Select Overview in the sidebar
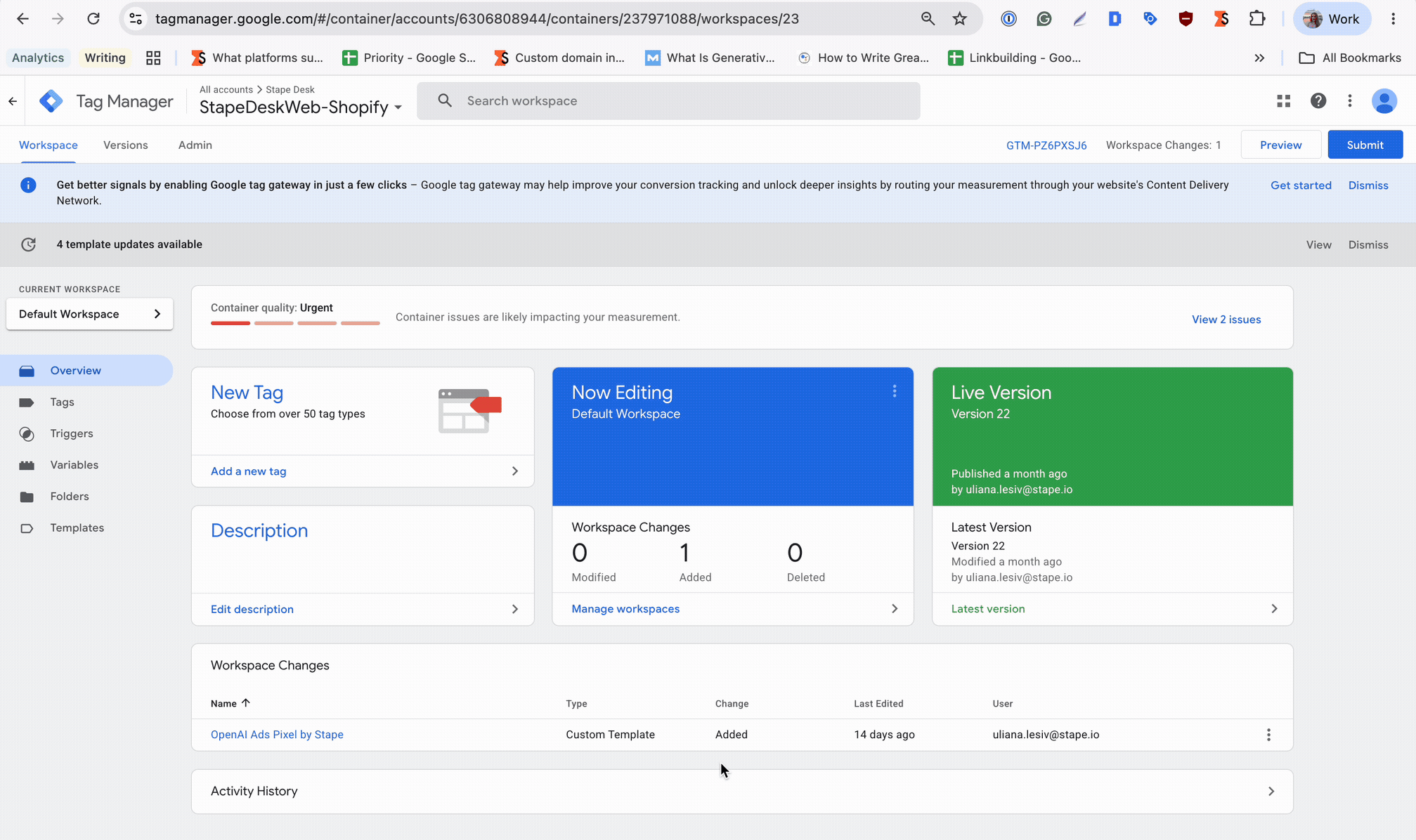 (x=86, y=371)
